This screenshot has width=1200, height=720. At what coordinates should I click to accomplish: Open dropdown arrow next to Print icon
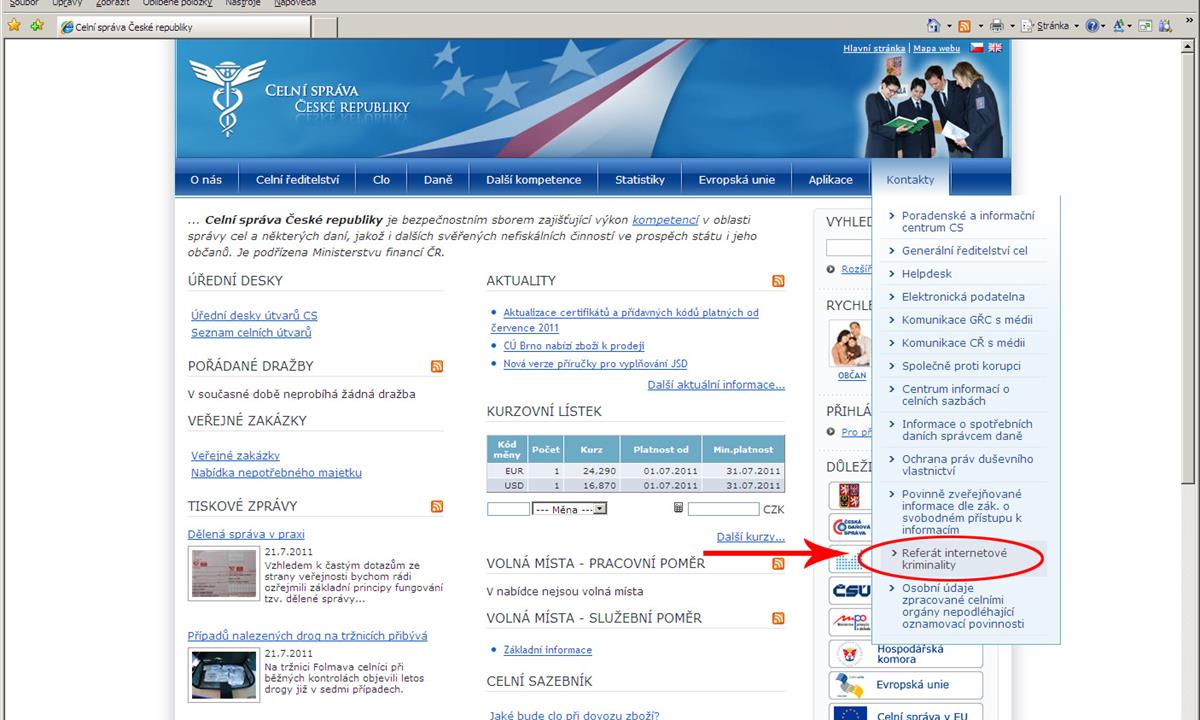coord(1010,27)
